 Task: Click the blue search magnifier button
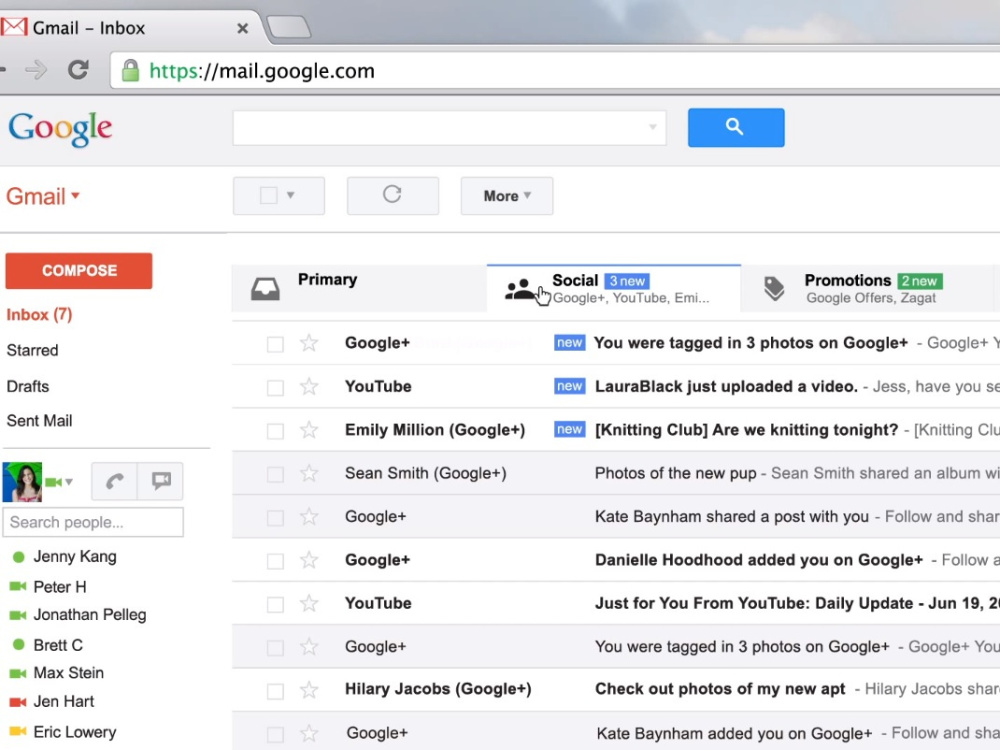tap(736, 128)
